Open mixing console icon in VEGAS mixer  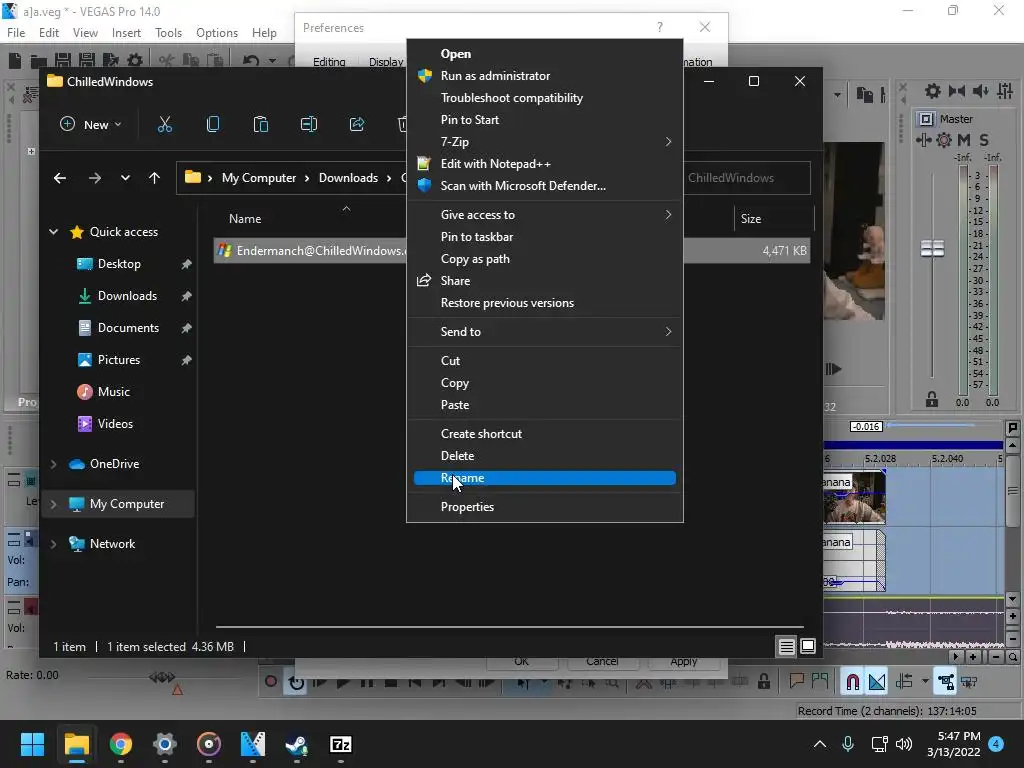[x=1005, y=91]
